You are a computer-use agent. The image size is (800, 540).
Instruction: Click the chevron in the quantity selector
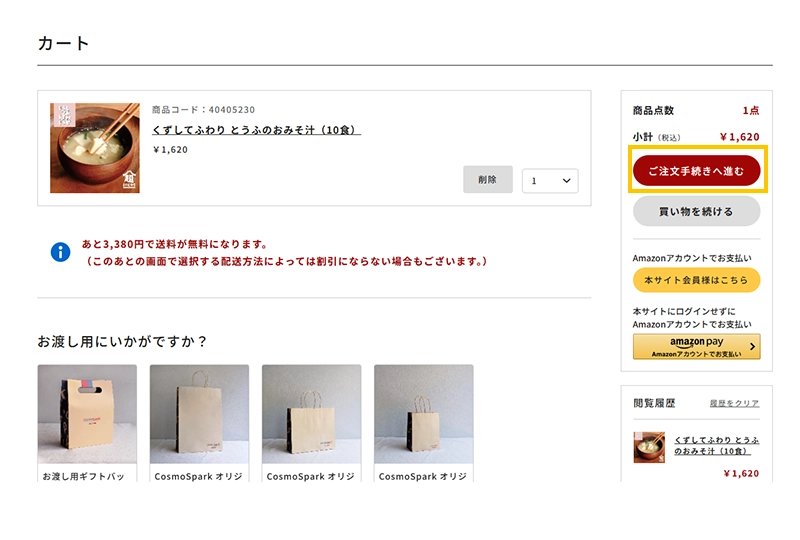coord(566,181)
